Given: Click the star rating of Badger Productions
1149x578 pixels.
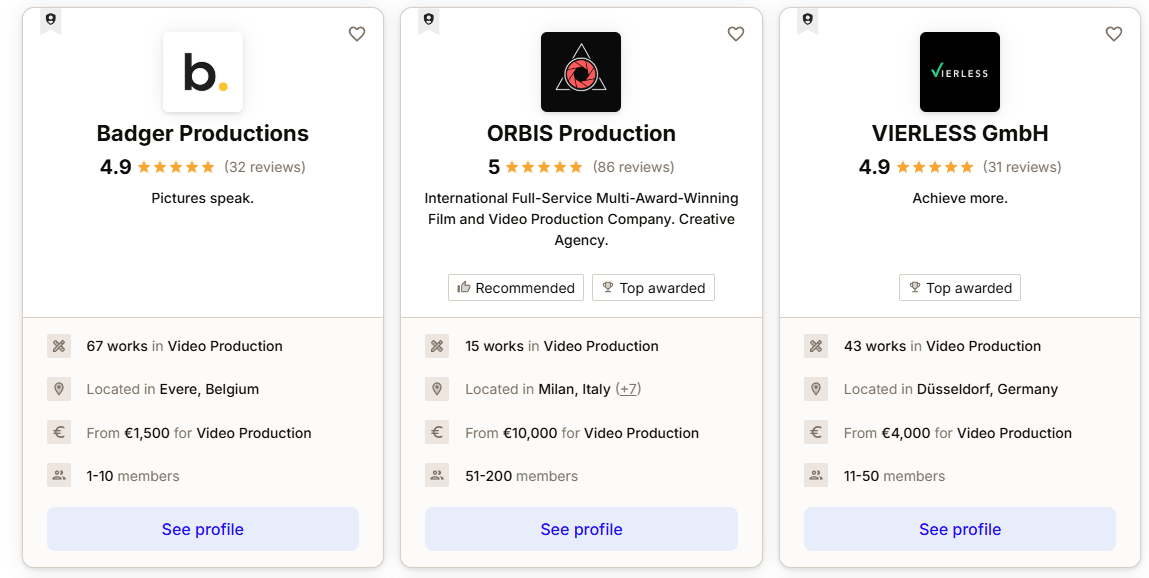Looking at the screenshot, I should pyautogui.click(x=176, y=167).
